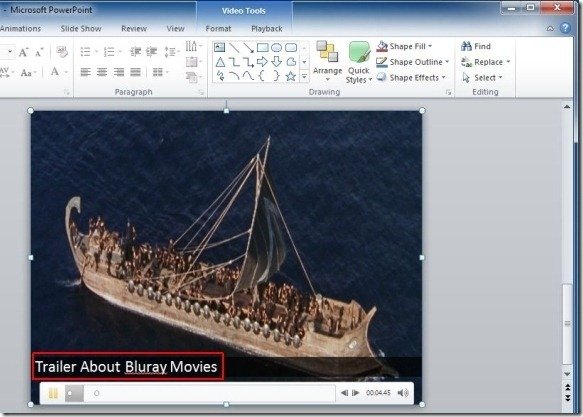Mute the video via speaker icon

click(x=403, y=393)
